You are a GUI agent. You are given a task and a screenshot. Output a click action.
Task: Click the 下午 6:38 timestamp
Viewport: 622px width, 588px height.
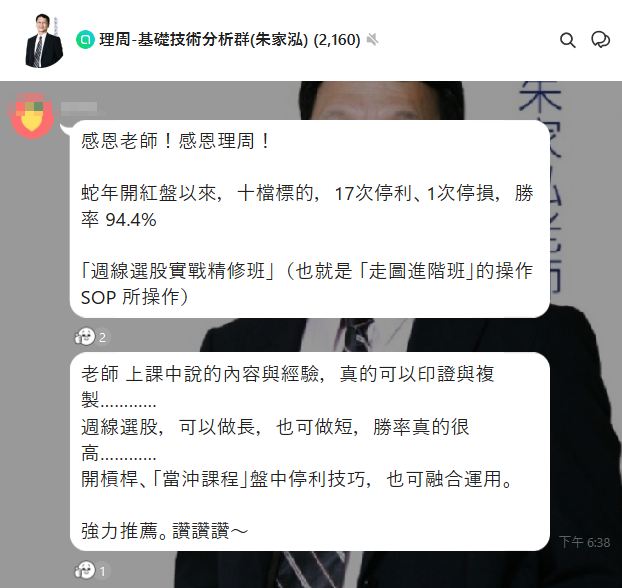pos(584,542)
